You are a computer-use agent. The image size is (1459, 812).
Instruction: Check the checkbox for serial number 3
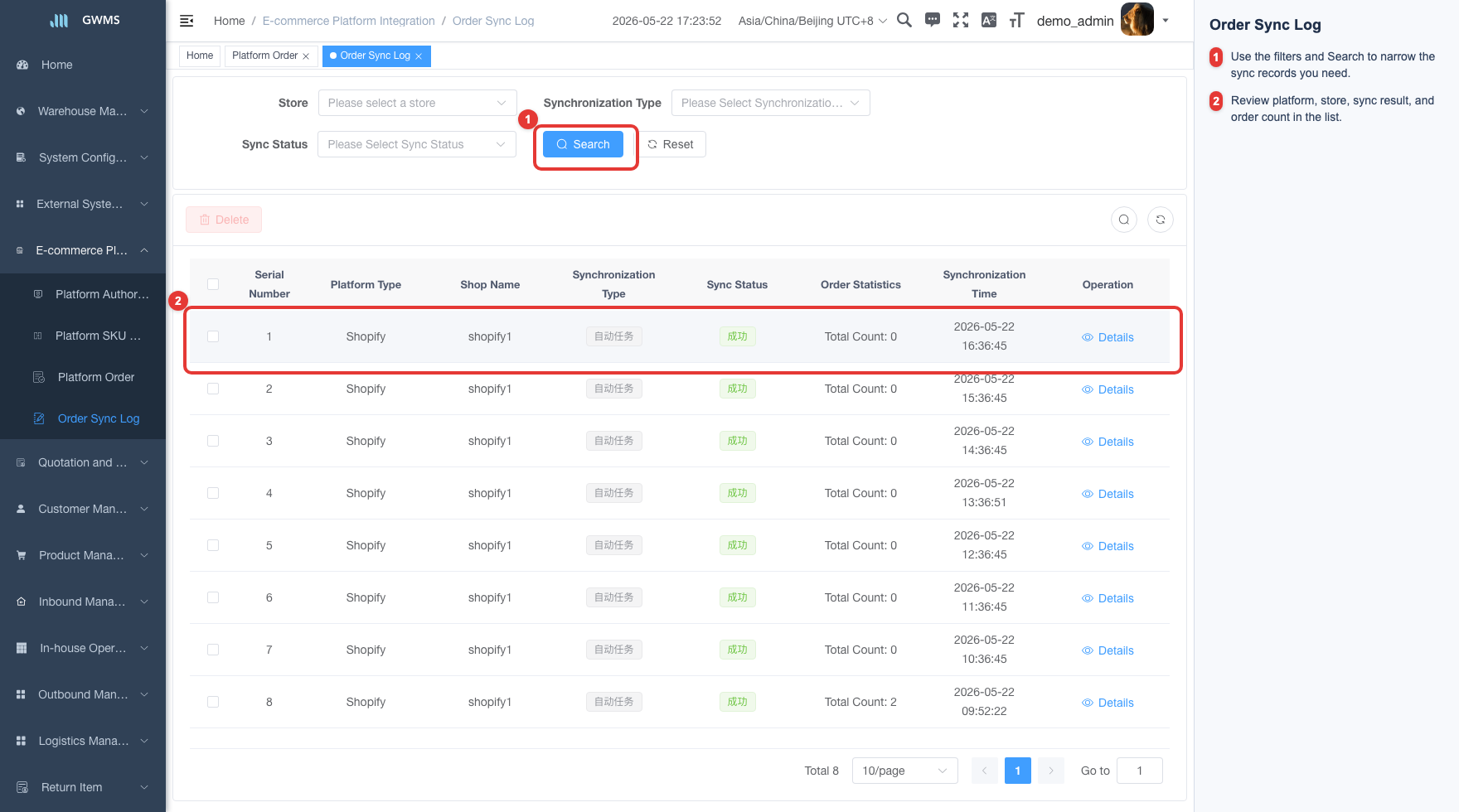point(213,441)
